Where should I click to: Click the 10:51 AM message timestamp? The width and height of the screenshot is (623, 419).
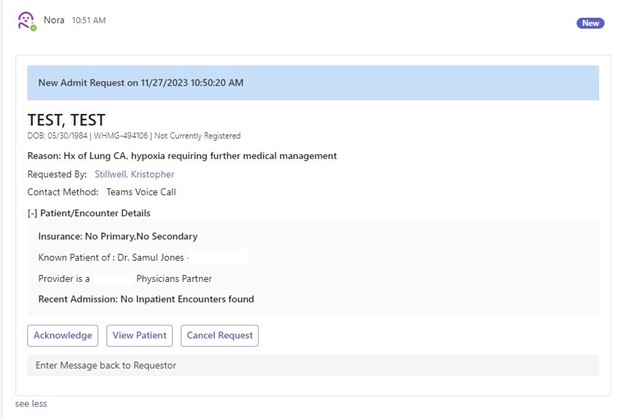89,21
